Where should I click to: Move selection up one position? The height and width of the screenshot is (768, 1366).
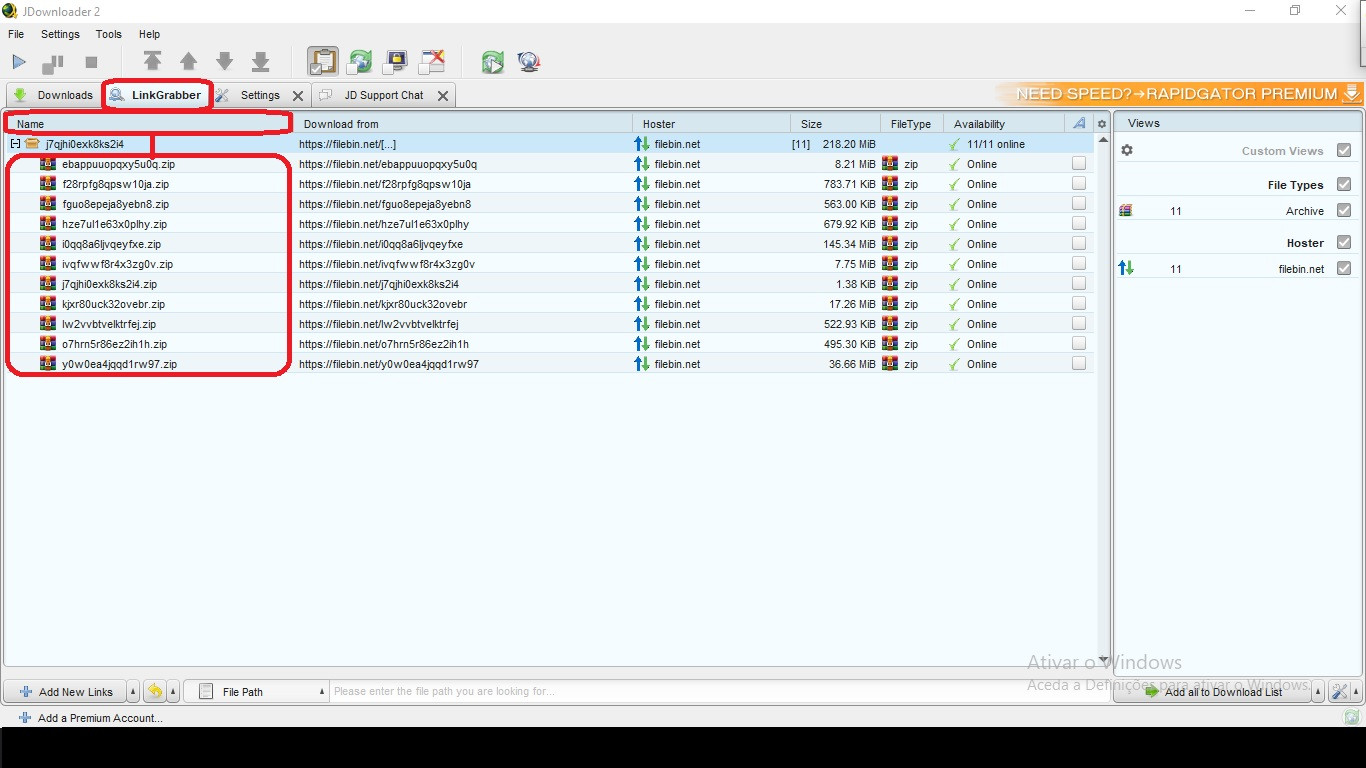point(188,62)
